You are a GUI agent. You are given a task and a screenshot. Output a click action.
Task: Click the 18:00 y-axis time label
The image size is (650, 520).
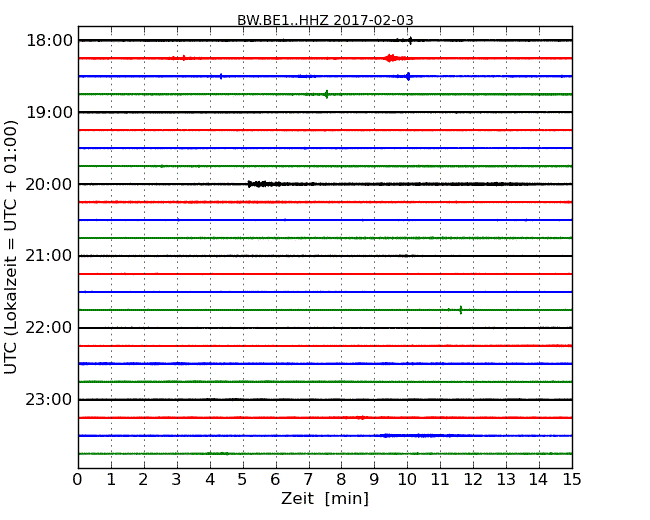click(x=49, y=41)
